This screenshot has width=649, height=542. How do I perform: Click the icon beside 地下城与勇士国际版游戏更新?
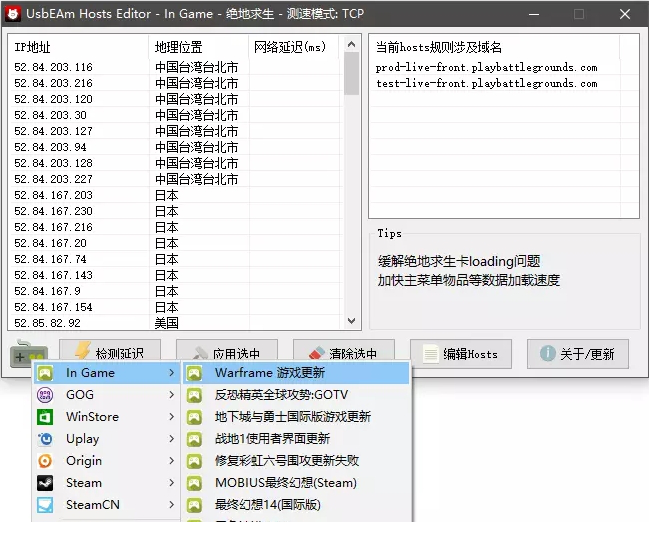click(194, 417)
